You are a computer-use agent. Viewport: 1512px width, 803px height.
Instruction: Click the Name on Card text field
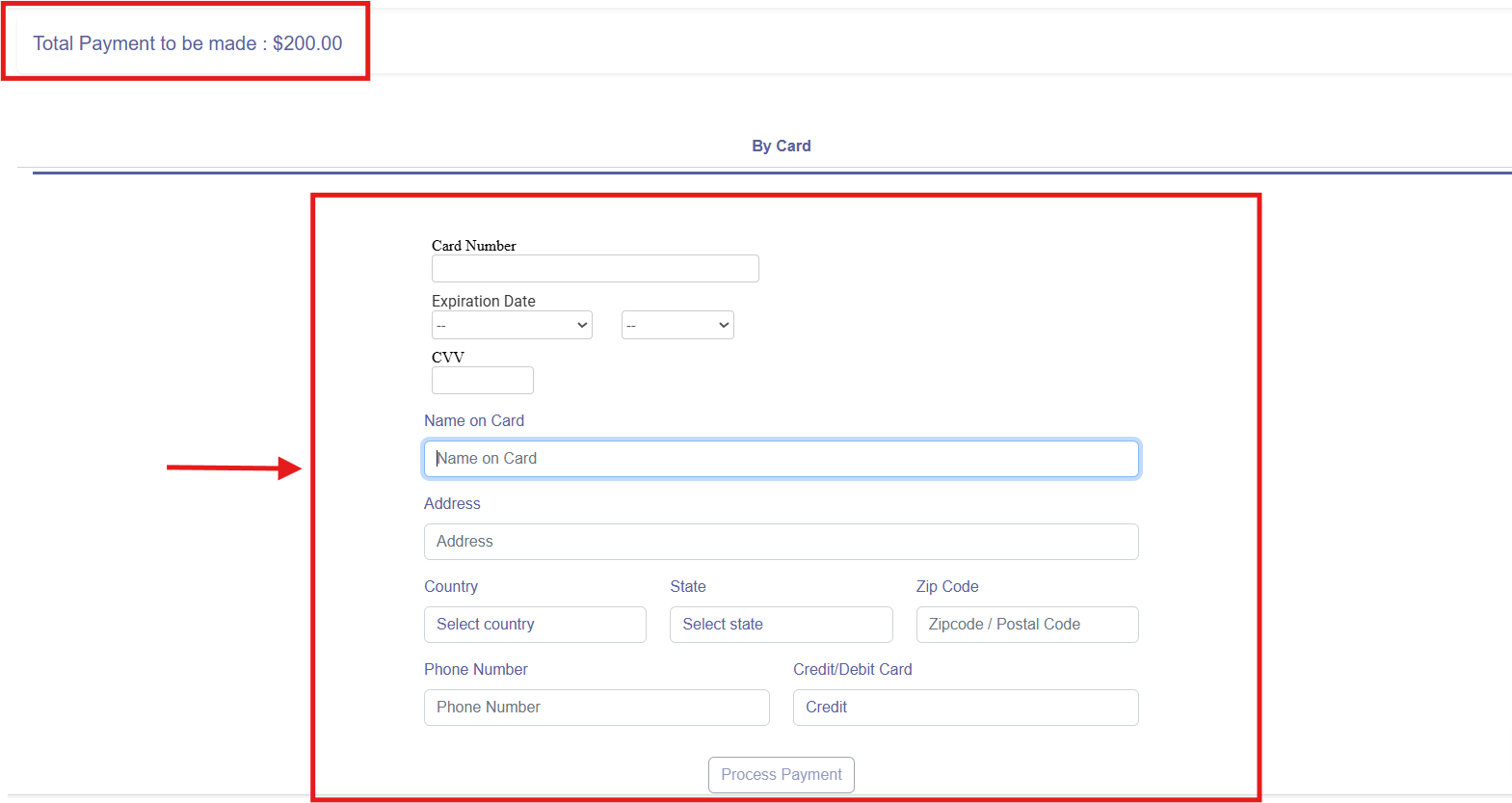(781, 459)
